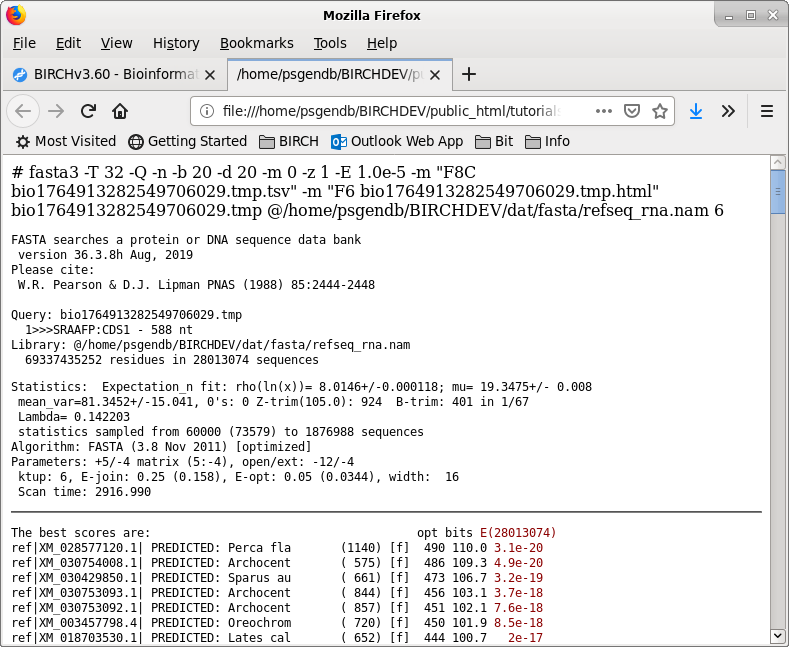Show site information for the URL
Screen dimensions: 789x647
click(x=205, y=111)
